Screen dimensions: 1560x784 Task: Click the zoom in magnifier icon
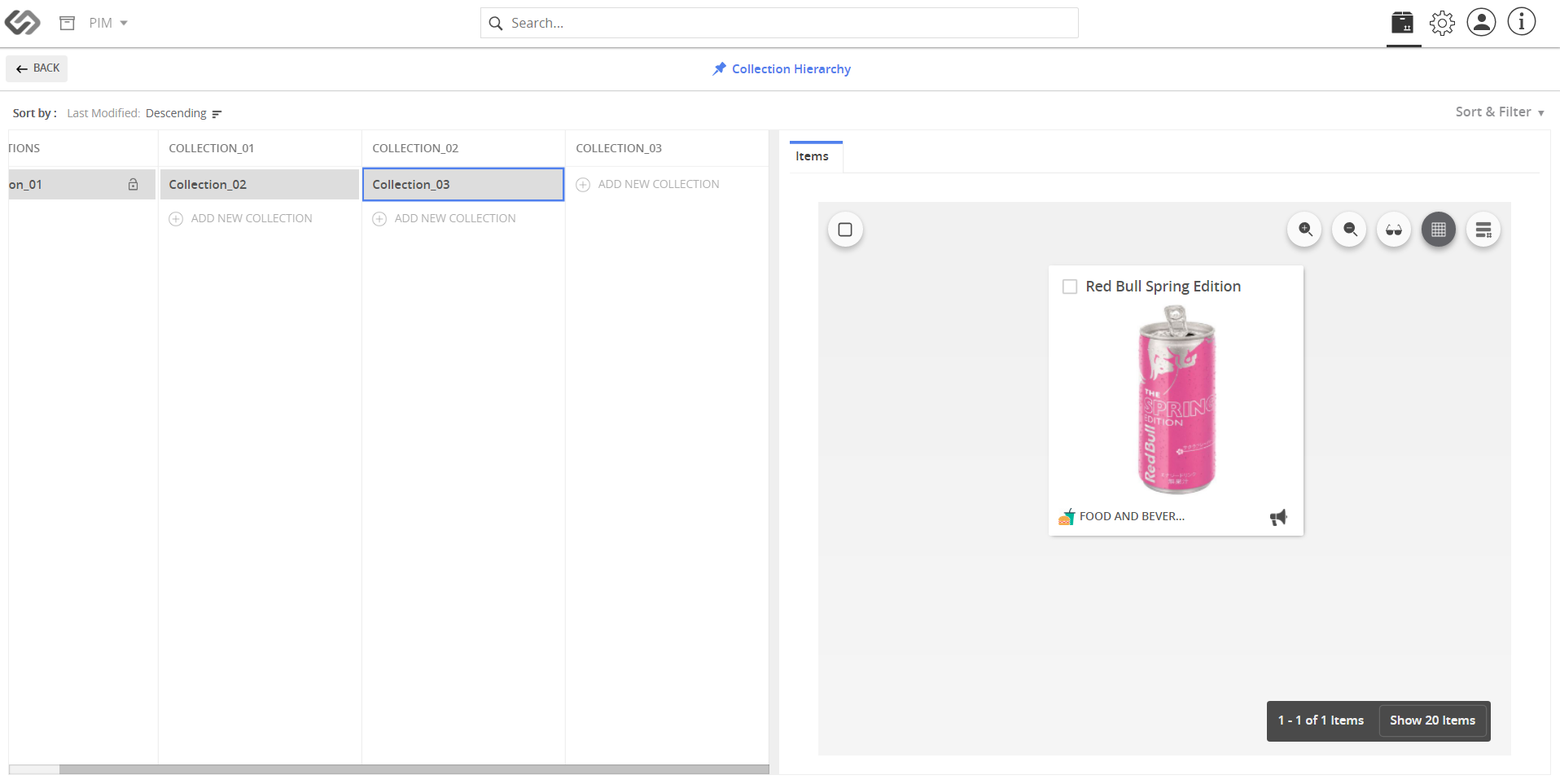pos(1305,230)
